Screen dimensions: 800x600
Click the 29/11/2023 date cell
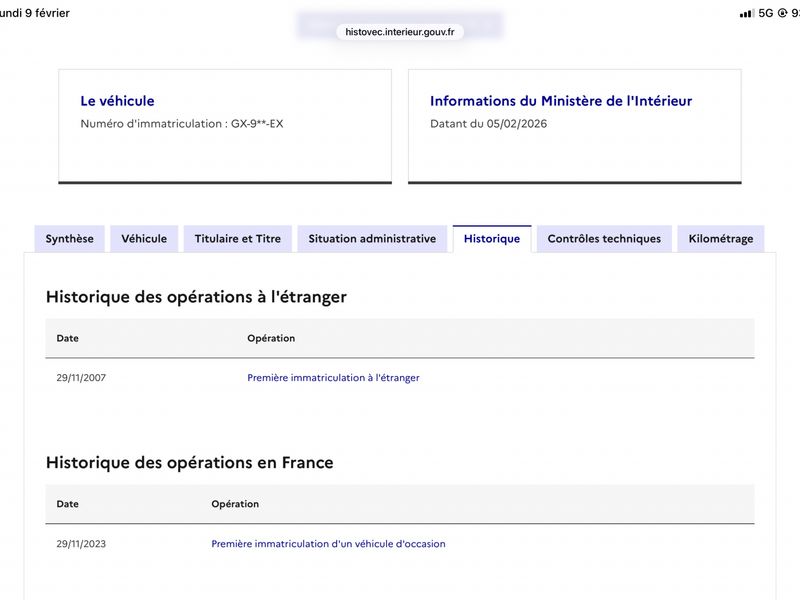pos(81,544)
